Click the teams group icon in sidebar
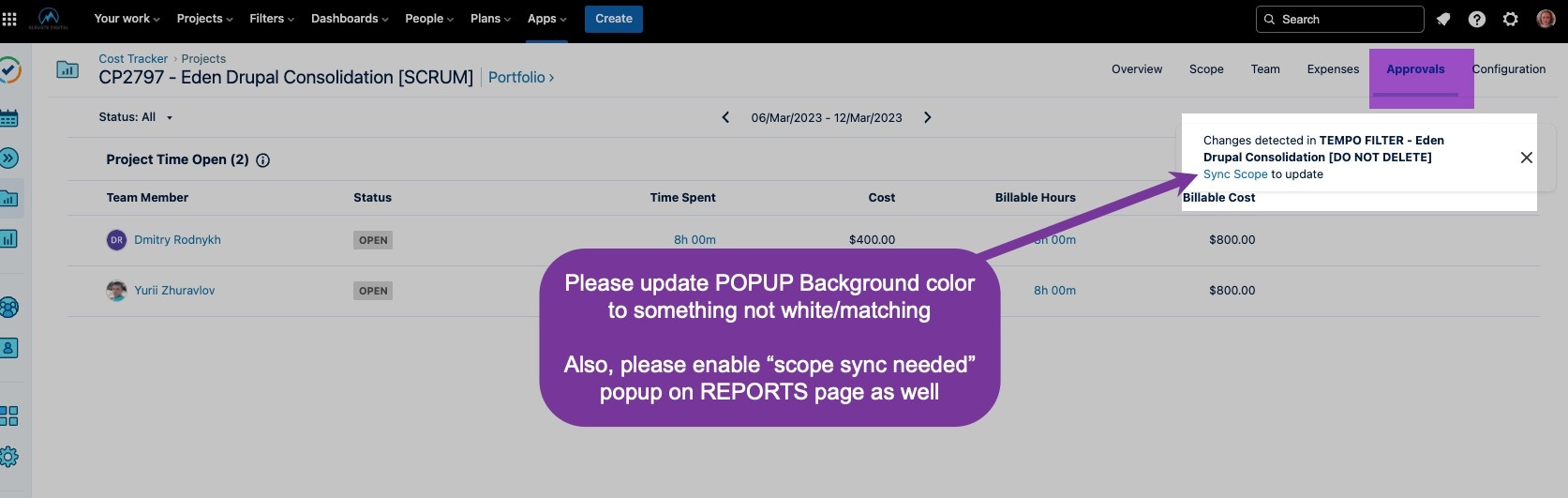 [9, 308]
